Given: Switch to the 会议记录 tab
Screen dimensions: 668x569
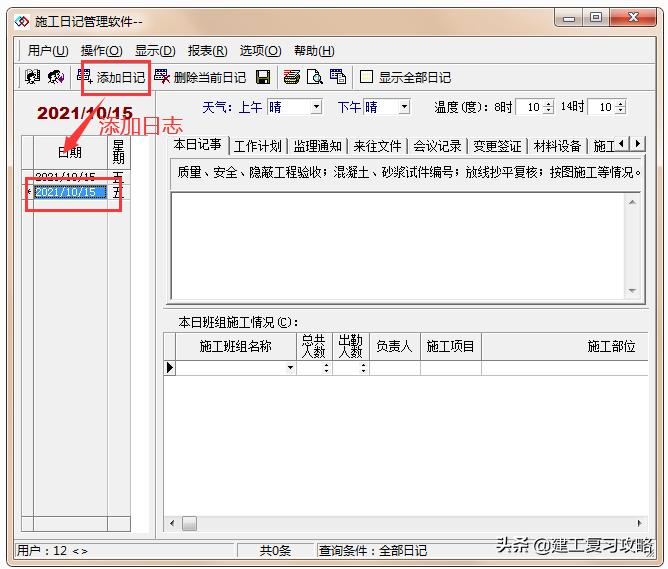Looking at the screenshot, I should pos(438,147).
